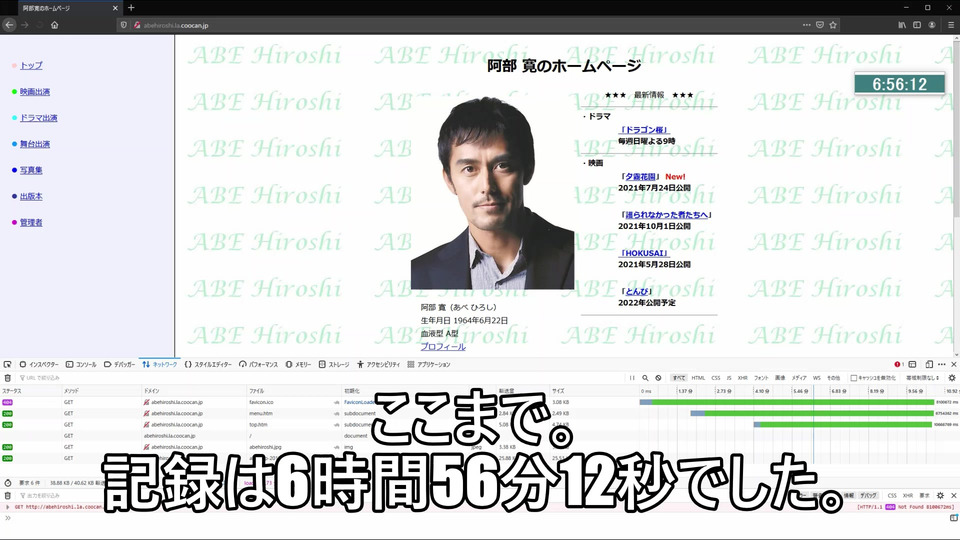Screen dimensions: 960x540
Task: Open devtools three-dot customize menu
Action: click(942, 364)
